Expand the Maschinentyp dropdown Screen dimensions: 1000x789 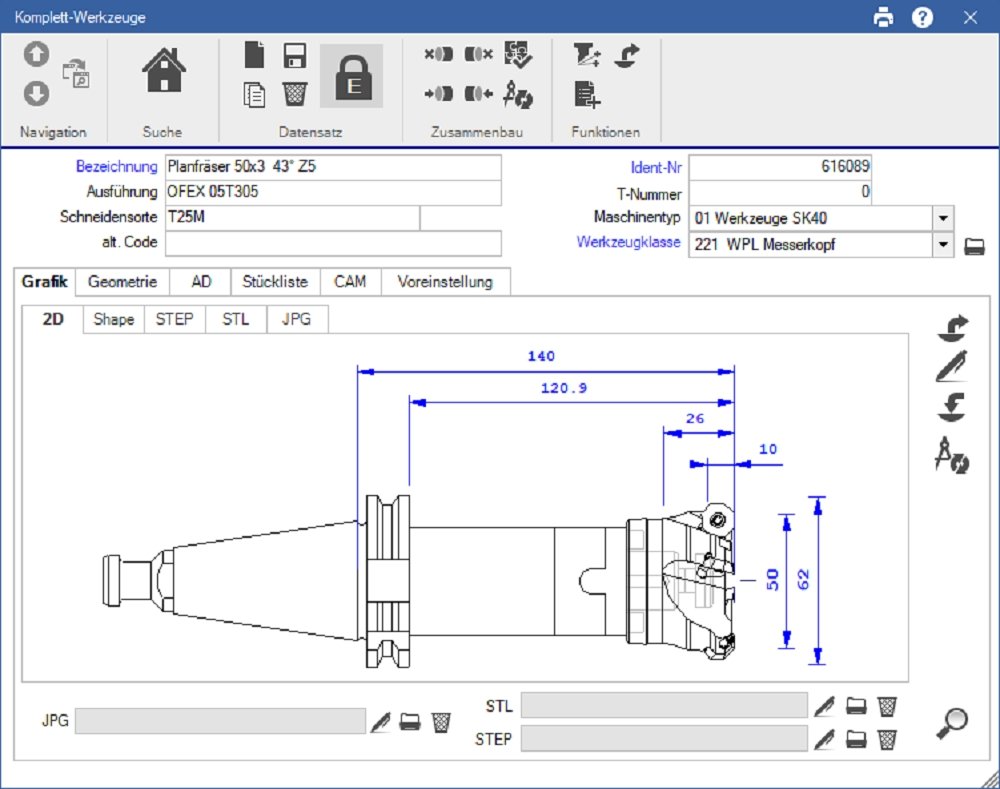(942, 218)
